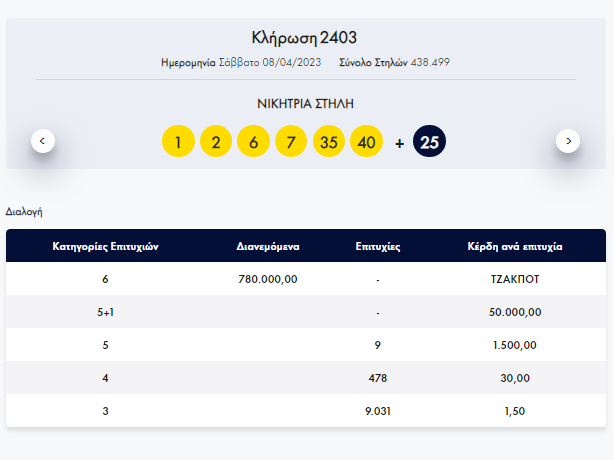Image resolution: width=614 pixels, height=460 pixels.
Task: Click the Κέρδη ανά επιτυχία column header
Action: coord(515,246)
